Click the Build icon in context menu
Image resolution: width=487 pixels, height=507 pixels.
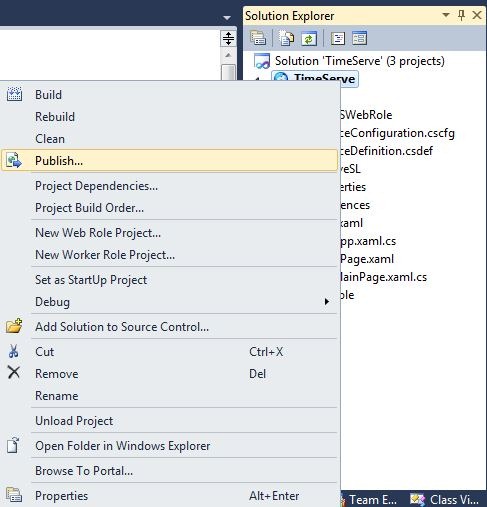point(14,95)
